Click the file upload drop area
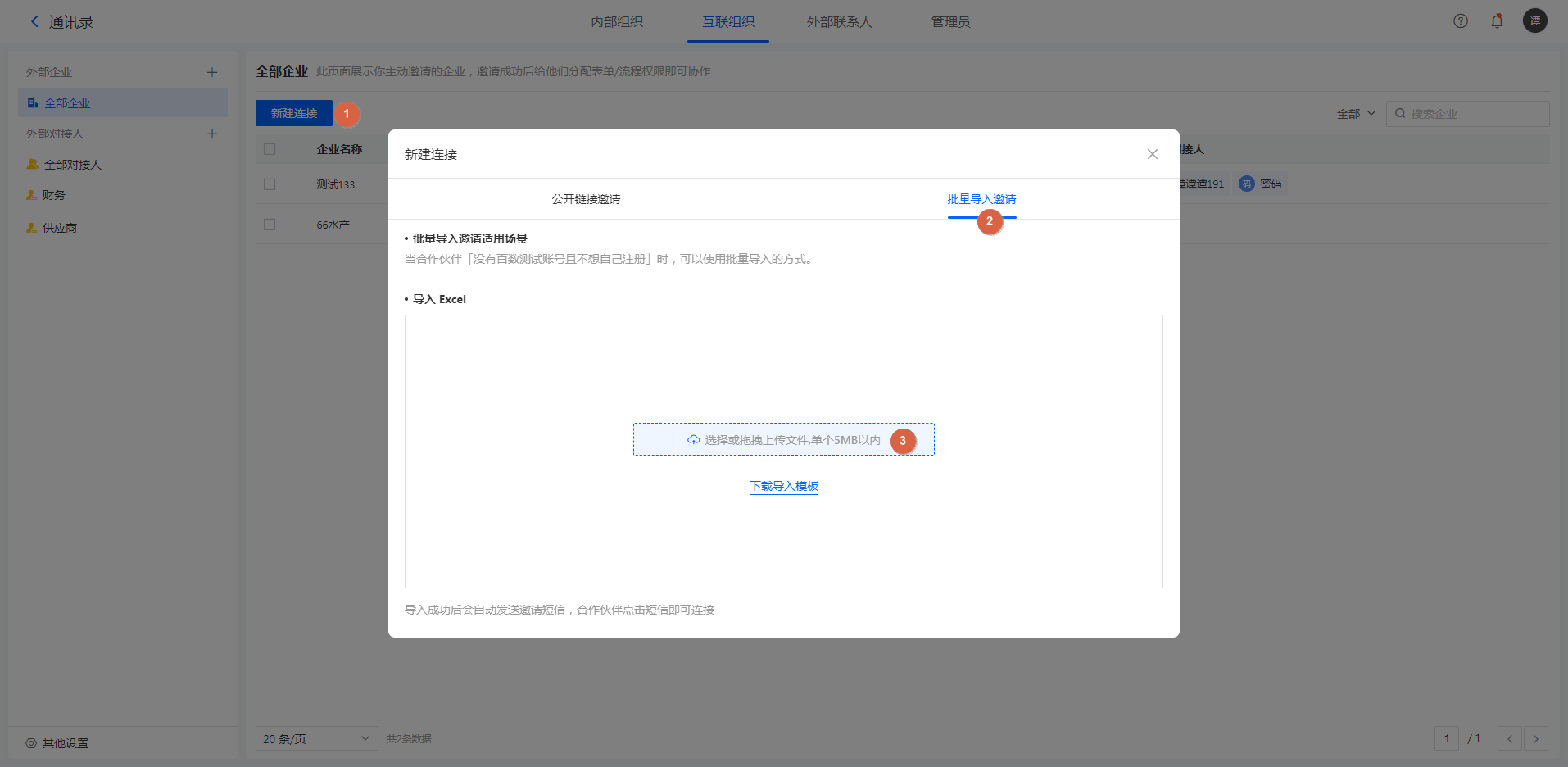Viewport: 1568px width, 767px height. pos(783,440)
